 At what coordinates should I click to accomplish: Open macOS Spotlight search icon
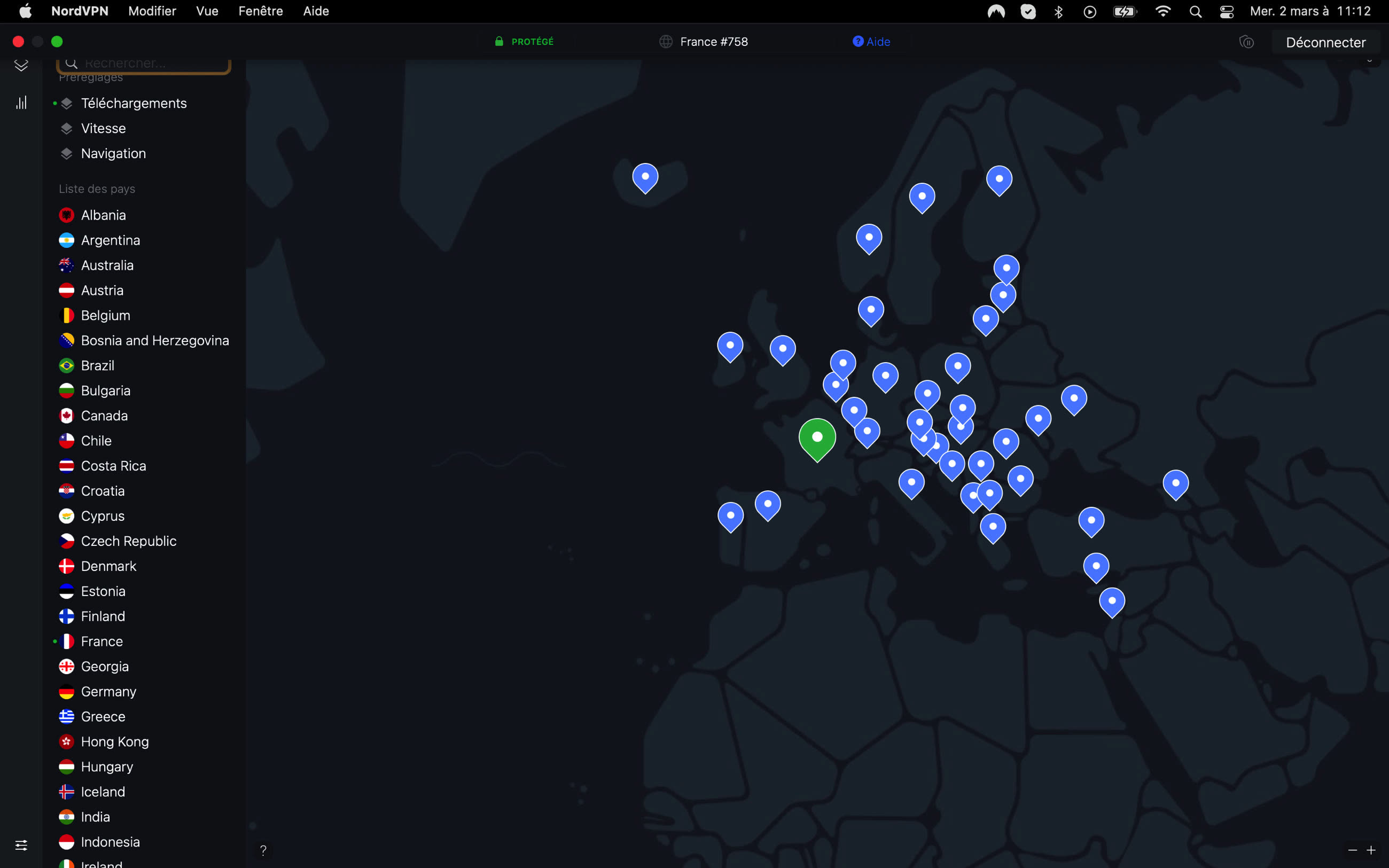pyautogui.click(x=1196, y=11)
